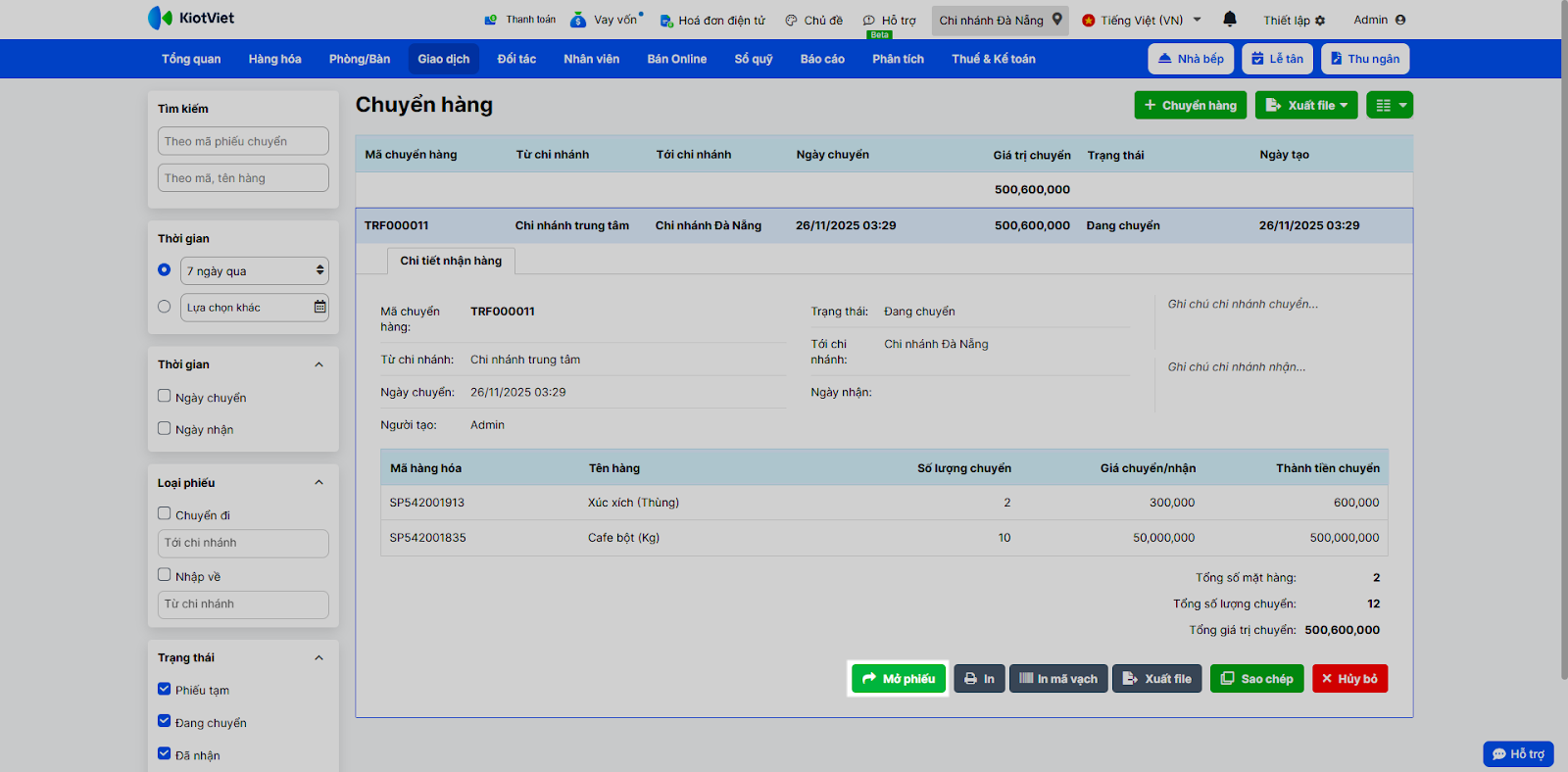
Task: Open the Báo cáo menu
Action: (822, 59)
